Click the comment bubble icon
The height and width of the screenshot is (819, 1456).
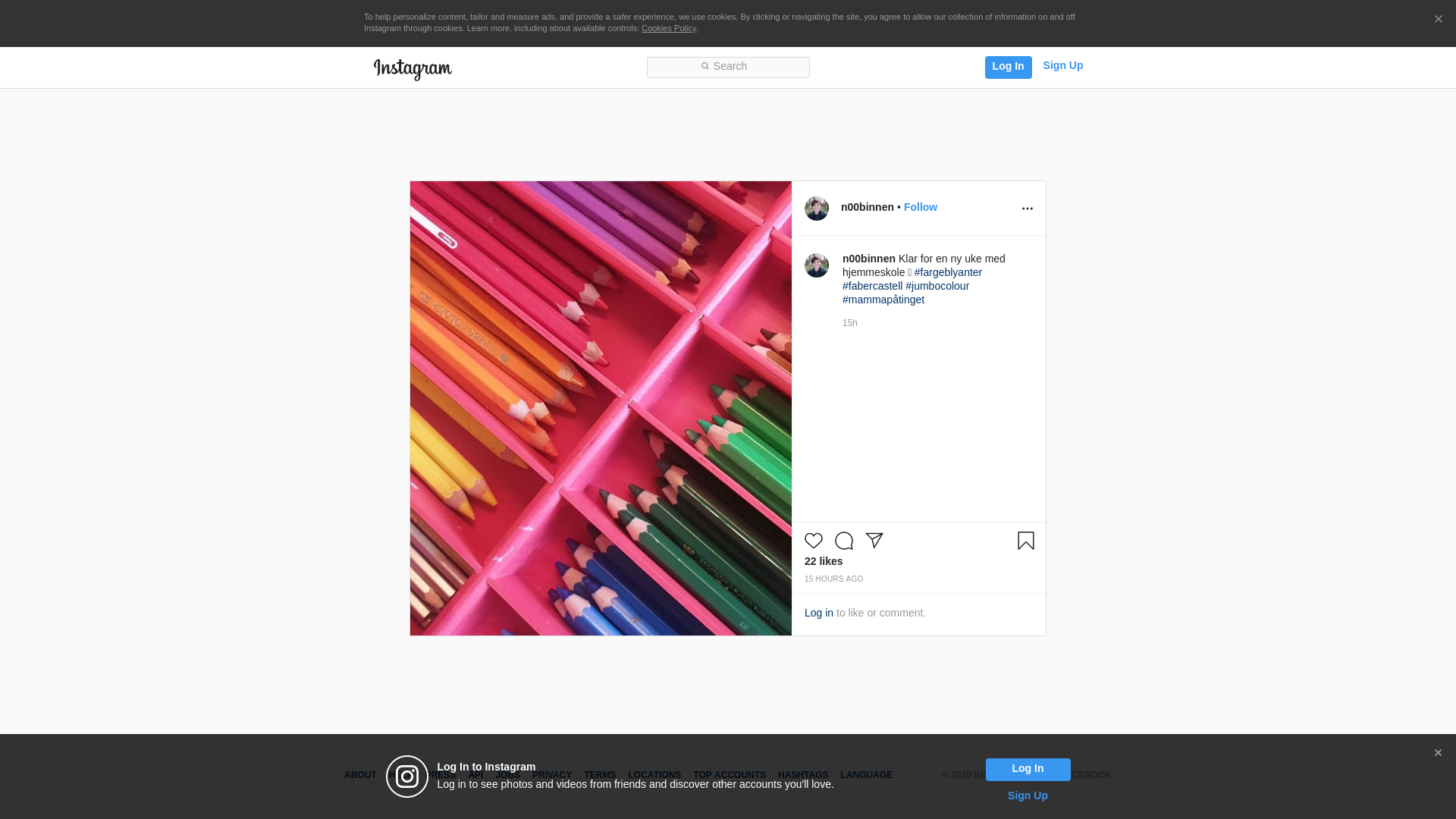click(x=844, y=541)
